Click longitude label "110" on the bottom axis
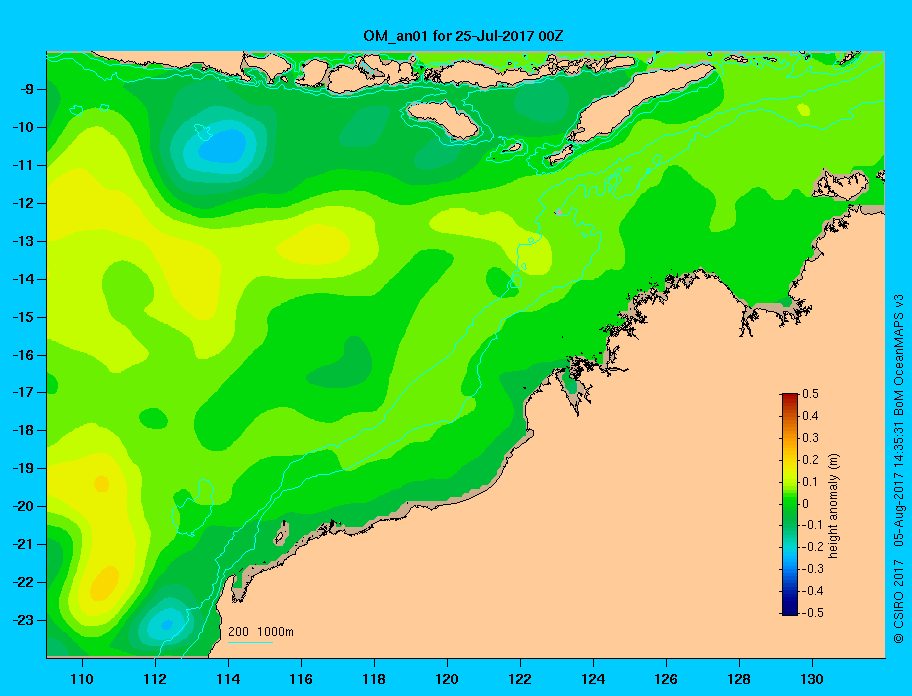Image resolution: width=912 pixels, height=696 pixels. [82, 679]
